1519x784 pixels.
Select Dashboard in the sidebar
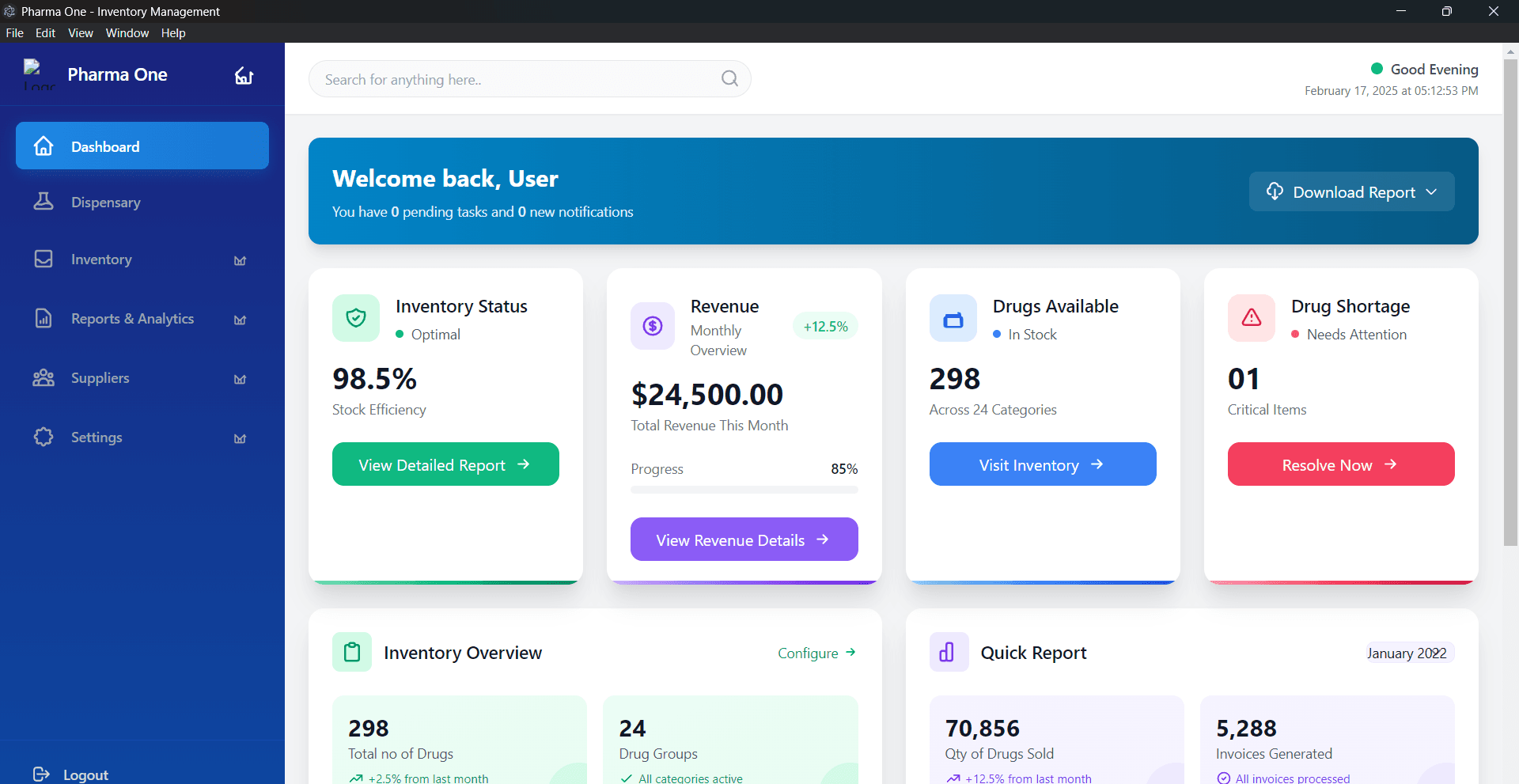(x=142, y=146)
